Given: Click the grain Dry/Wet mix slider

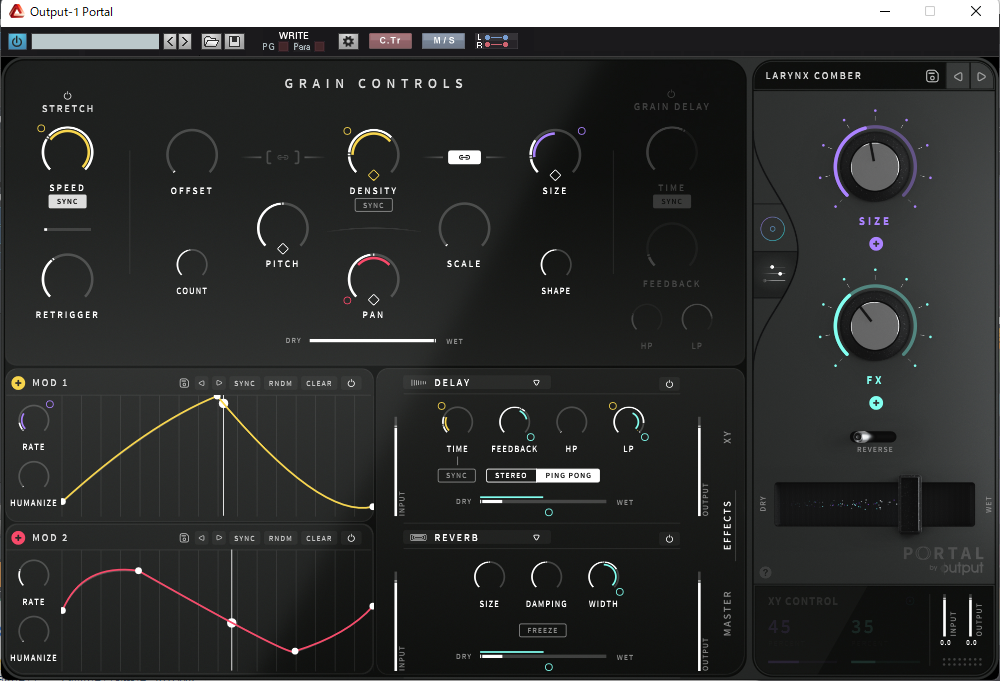Looking at the screenshot, I should point(373,340).
